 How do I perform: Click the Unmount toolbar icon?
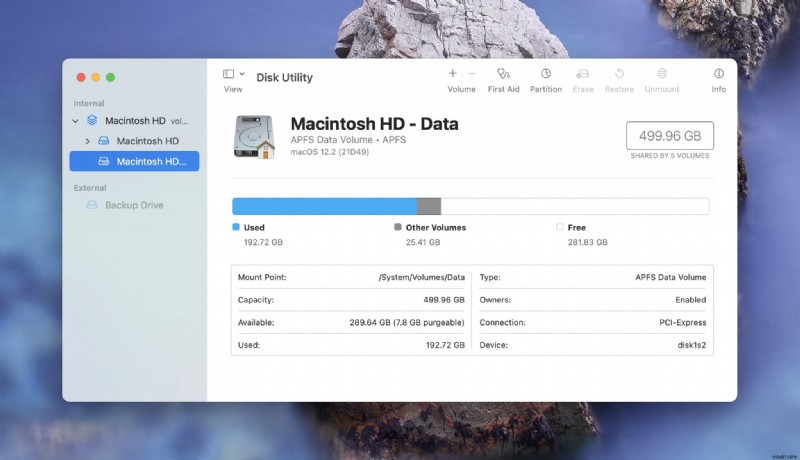click(x=661, y=74)
